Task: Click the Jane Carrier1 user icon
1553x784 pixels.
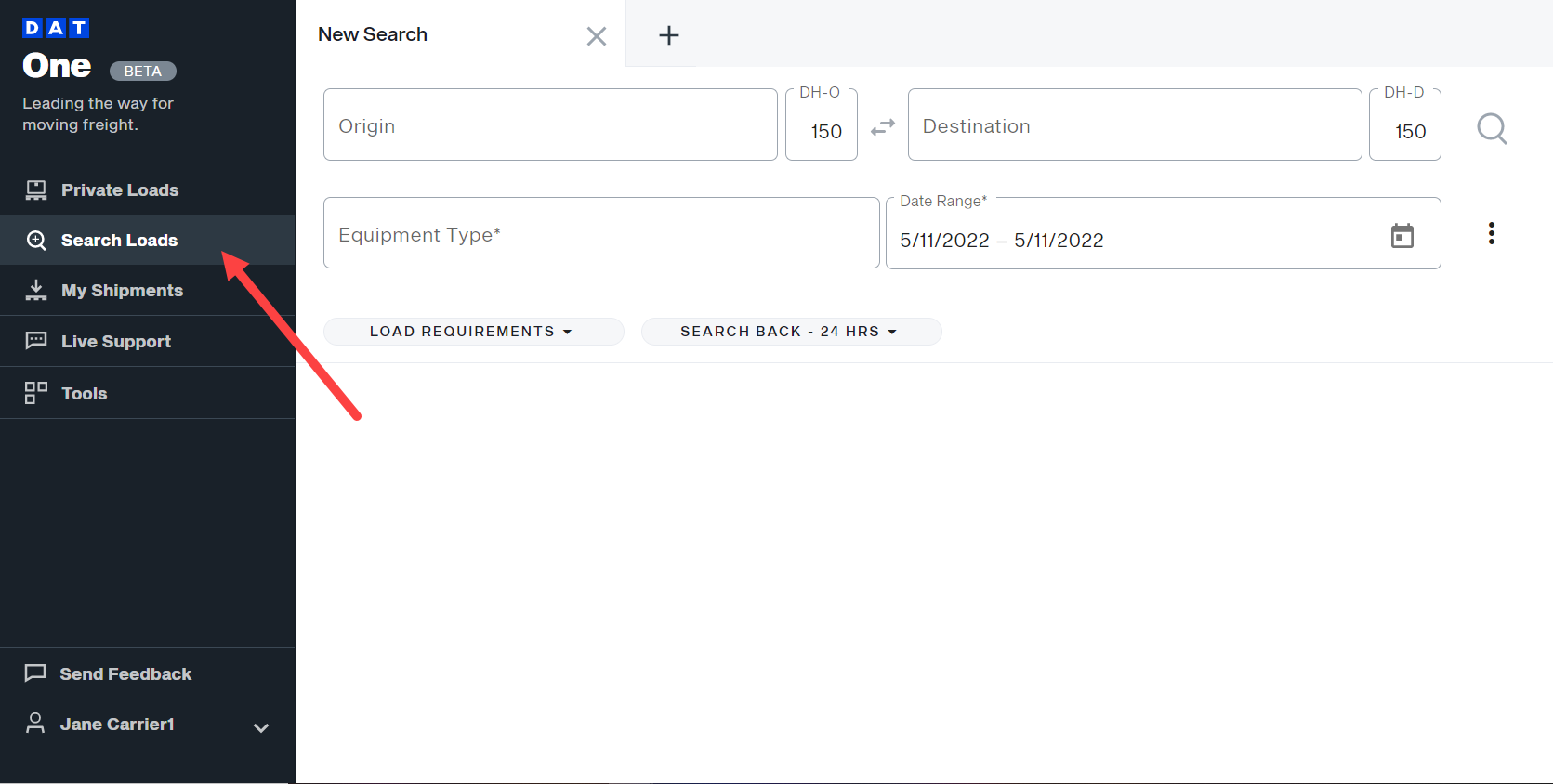Action: 35,723
